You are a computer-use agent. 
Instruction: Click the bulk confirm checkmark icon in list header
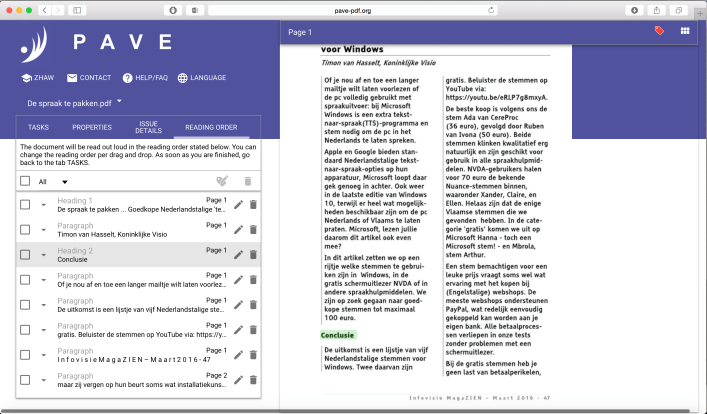[x=222, y=181]
